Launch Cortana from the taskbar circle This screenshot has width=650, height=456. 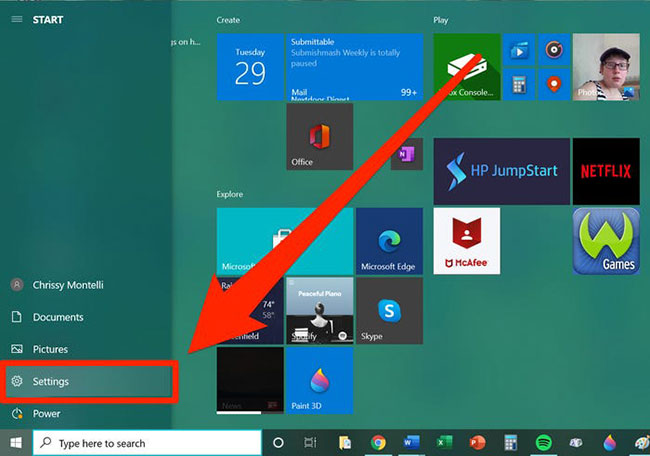coord(279,443)
